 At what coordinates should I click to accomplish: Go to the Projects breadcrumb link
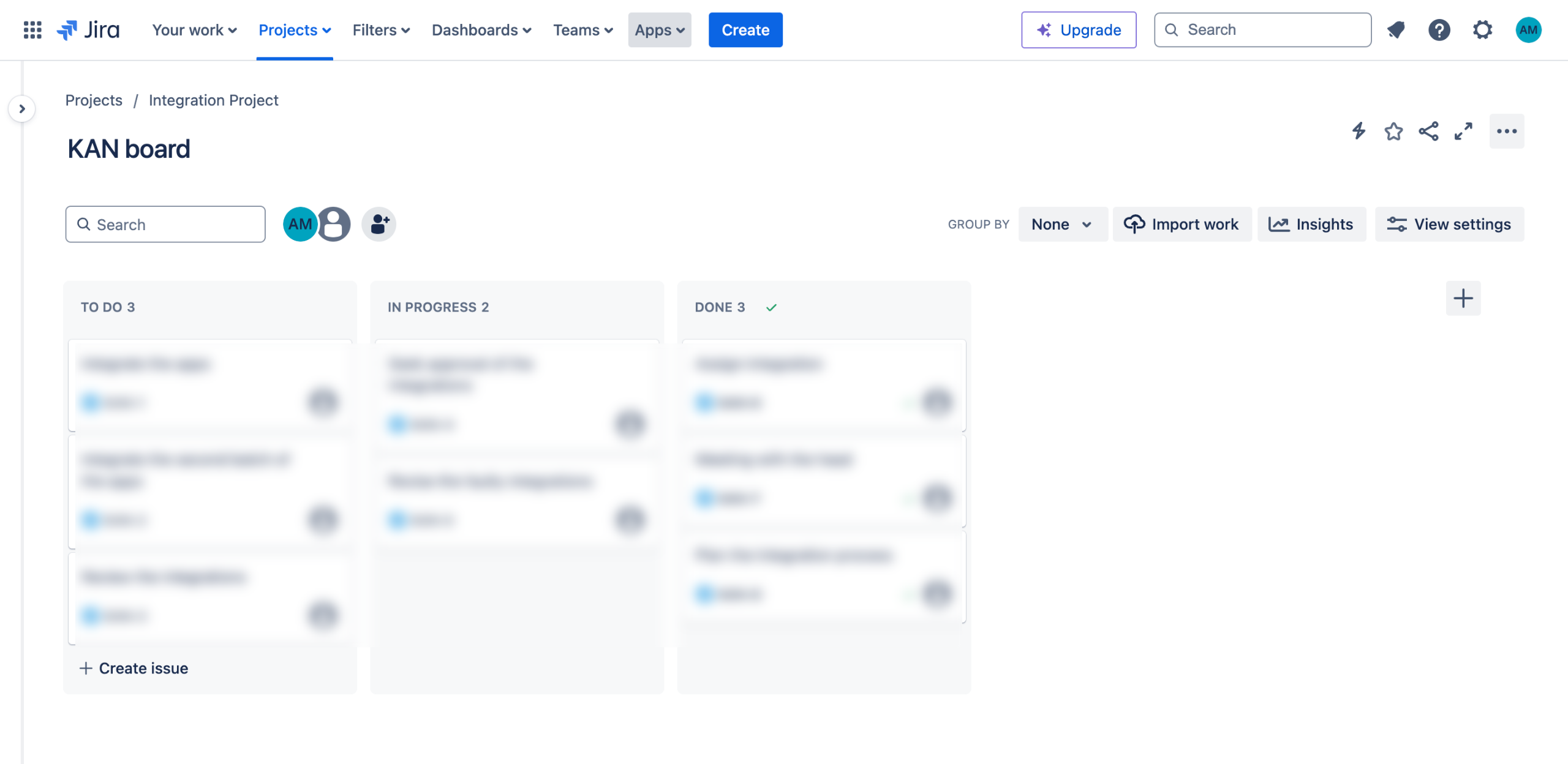pos(94,100)
